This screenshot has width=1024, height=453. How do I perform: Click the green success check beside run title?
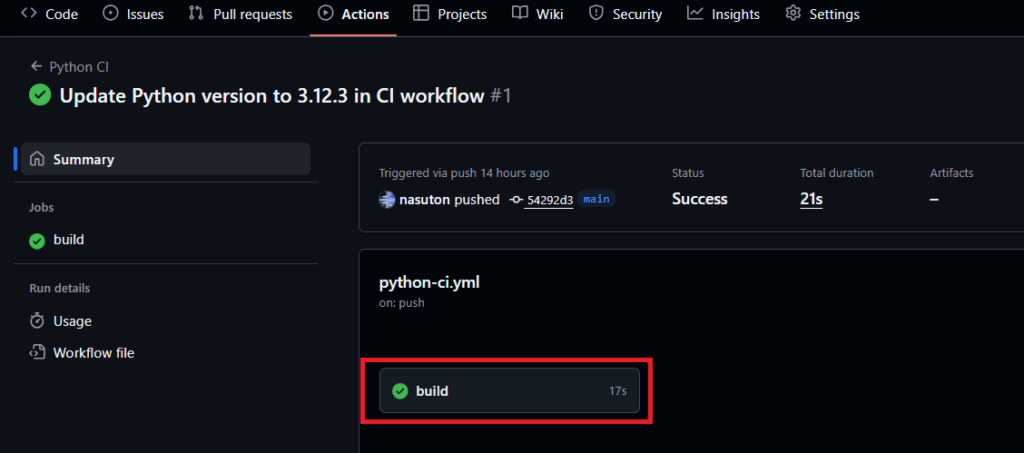[x=40, y=96]
